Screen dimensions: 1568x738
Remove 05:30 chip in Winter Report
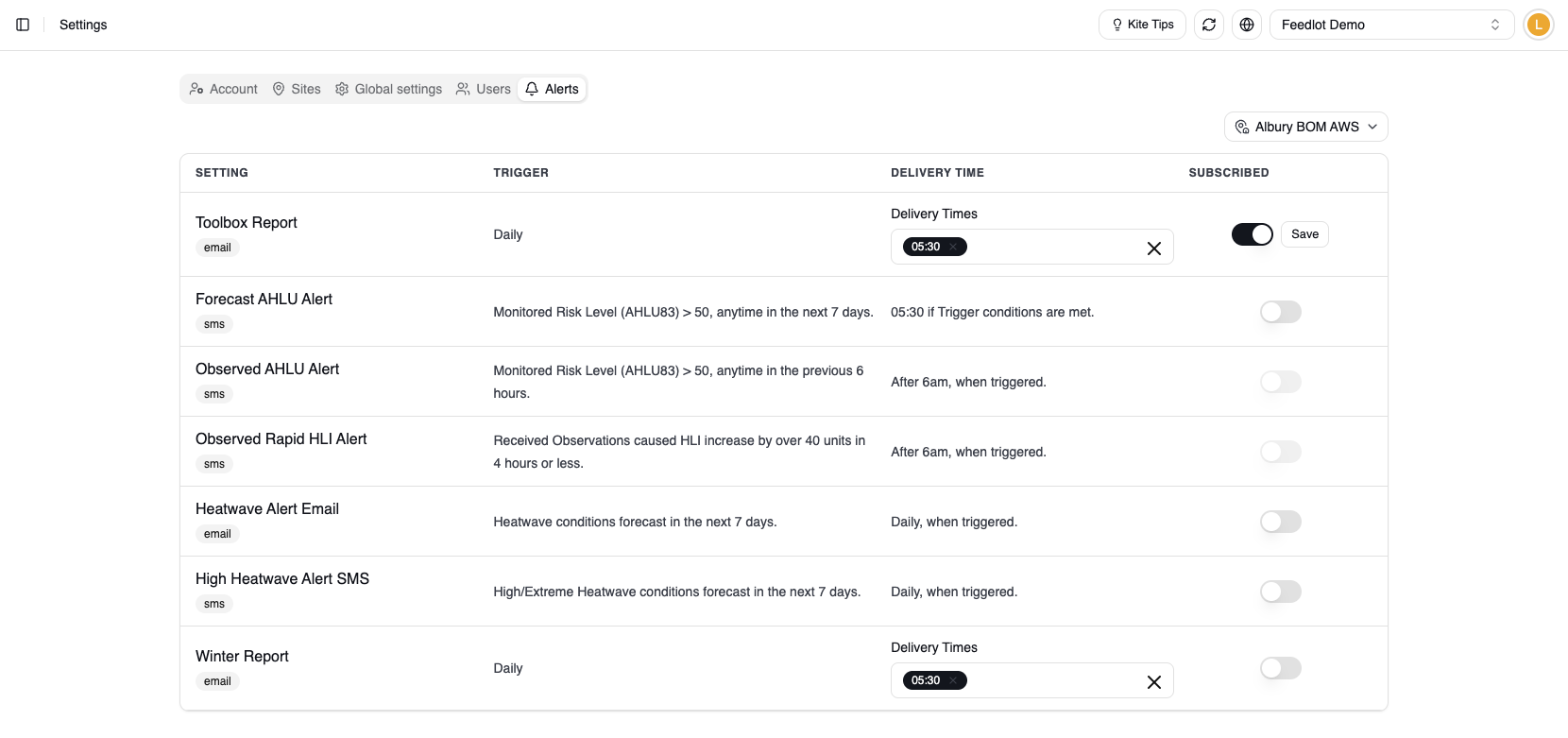(x=953, y=680)
